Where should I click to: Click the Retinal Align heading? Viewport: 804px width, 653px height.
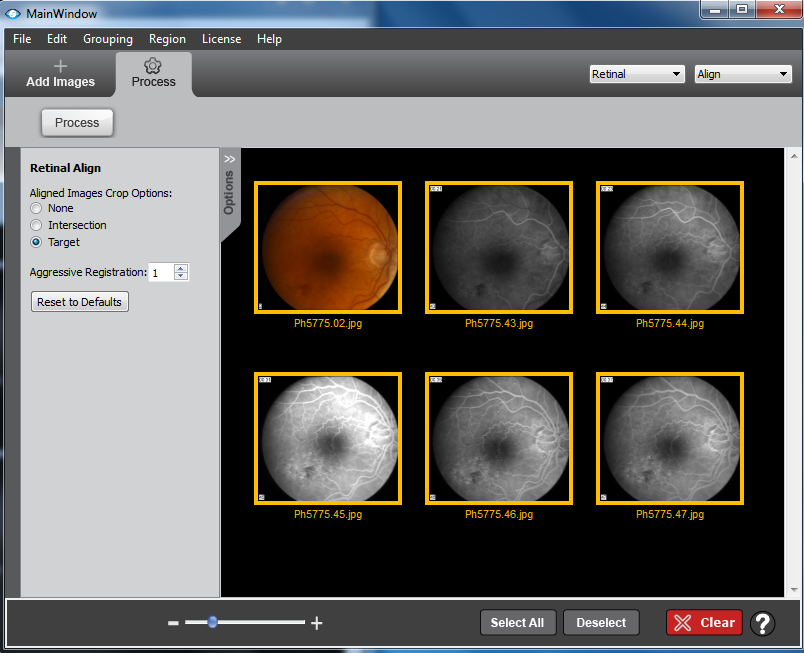(66, 168)
